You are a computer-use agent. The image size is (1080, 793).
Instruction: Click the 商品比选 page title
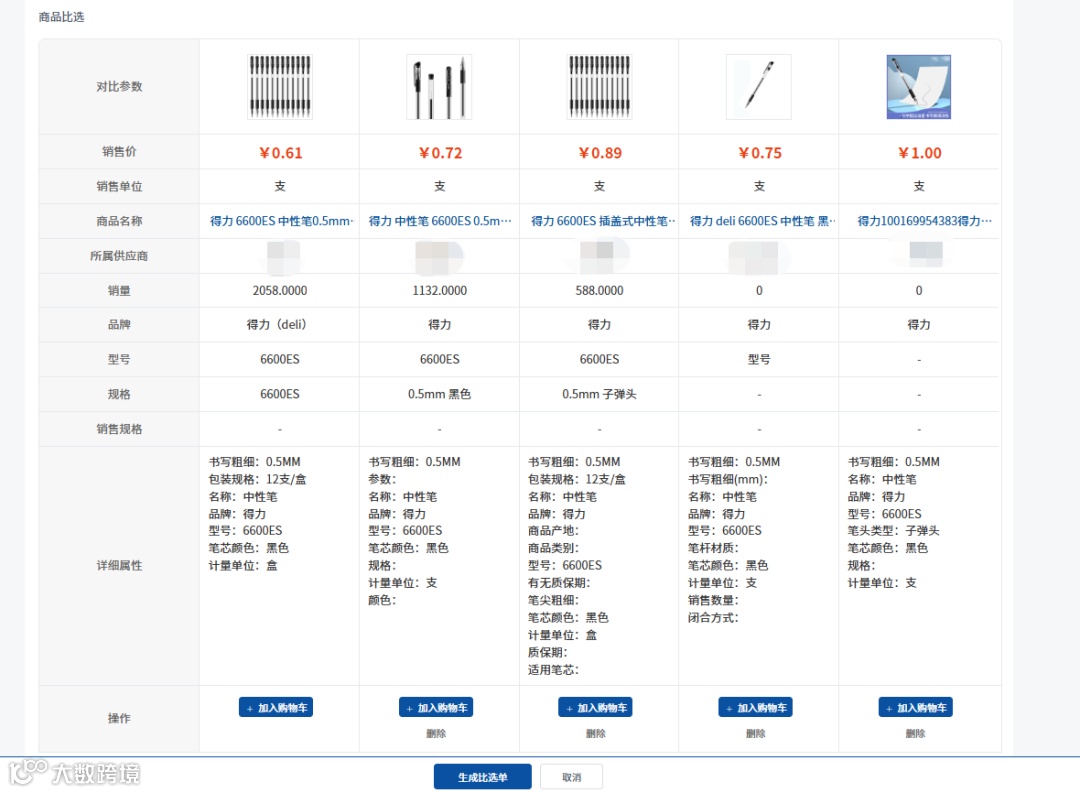61,17
